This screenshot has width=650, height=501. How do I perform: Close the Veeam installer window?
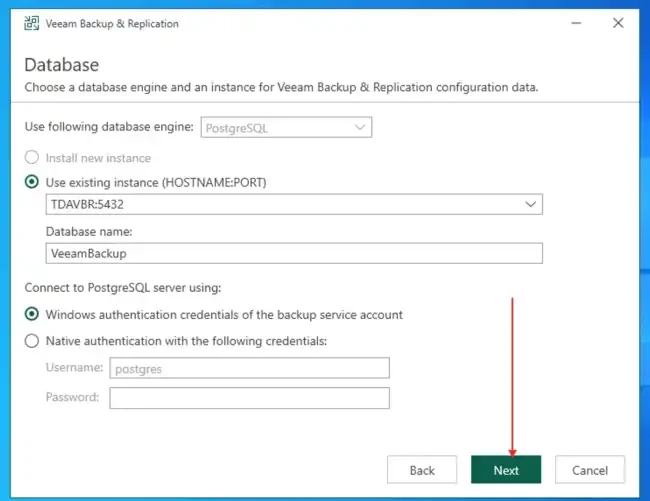point(618,23)
